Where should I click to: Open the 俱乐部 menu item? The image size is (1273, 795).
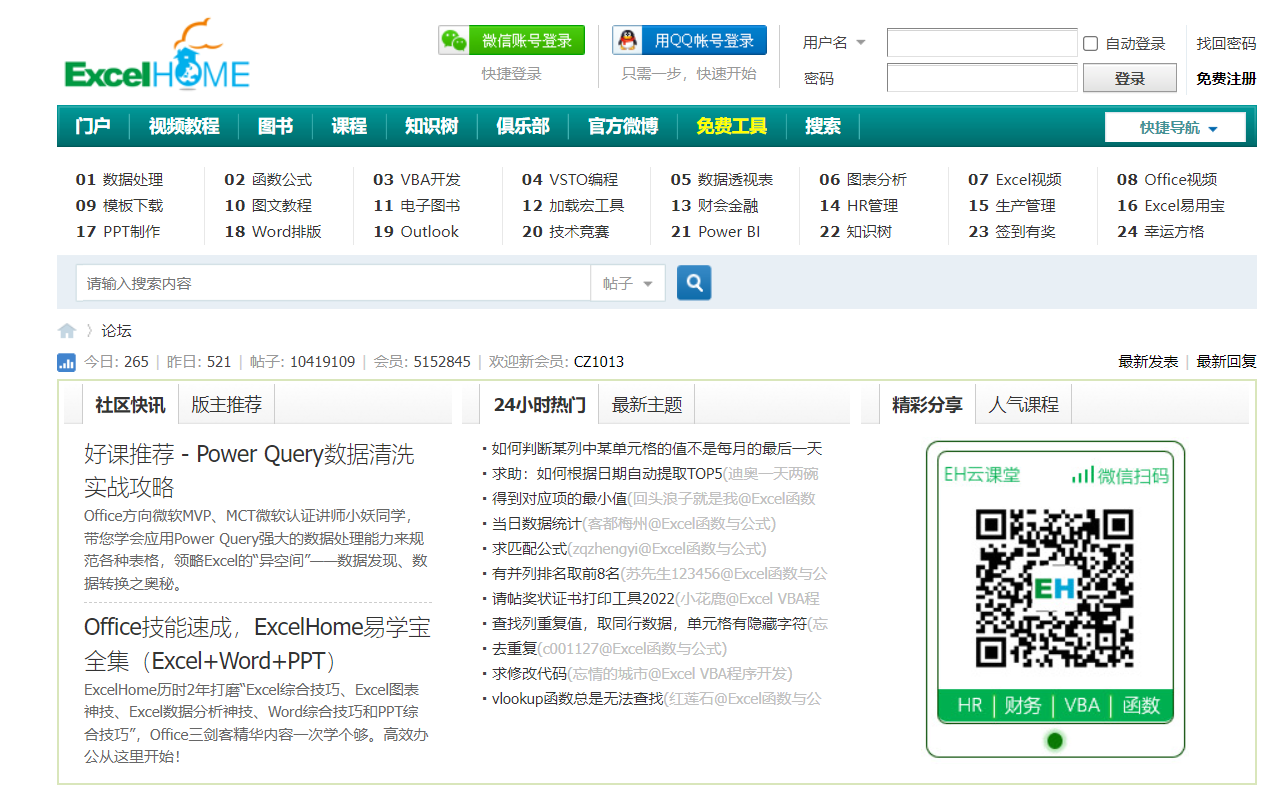(523, 126)
